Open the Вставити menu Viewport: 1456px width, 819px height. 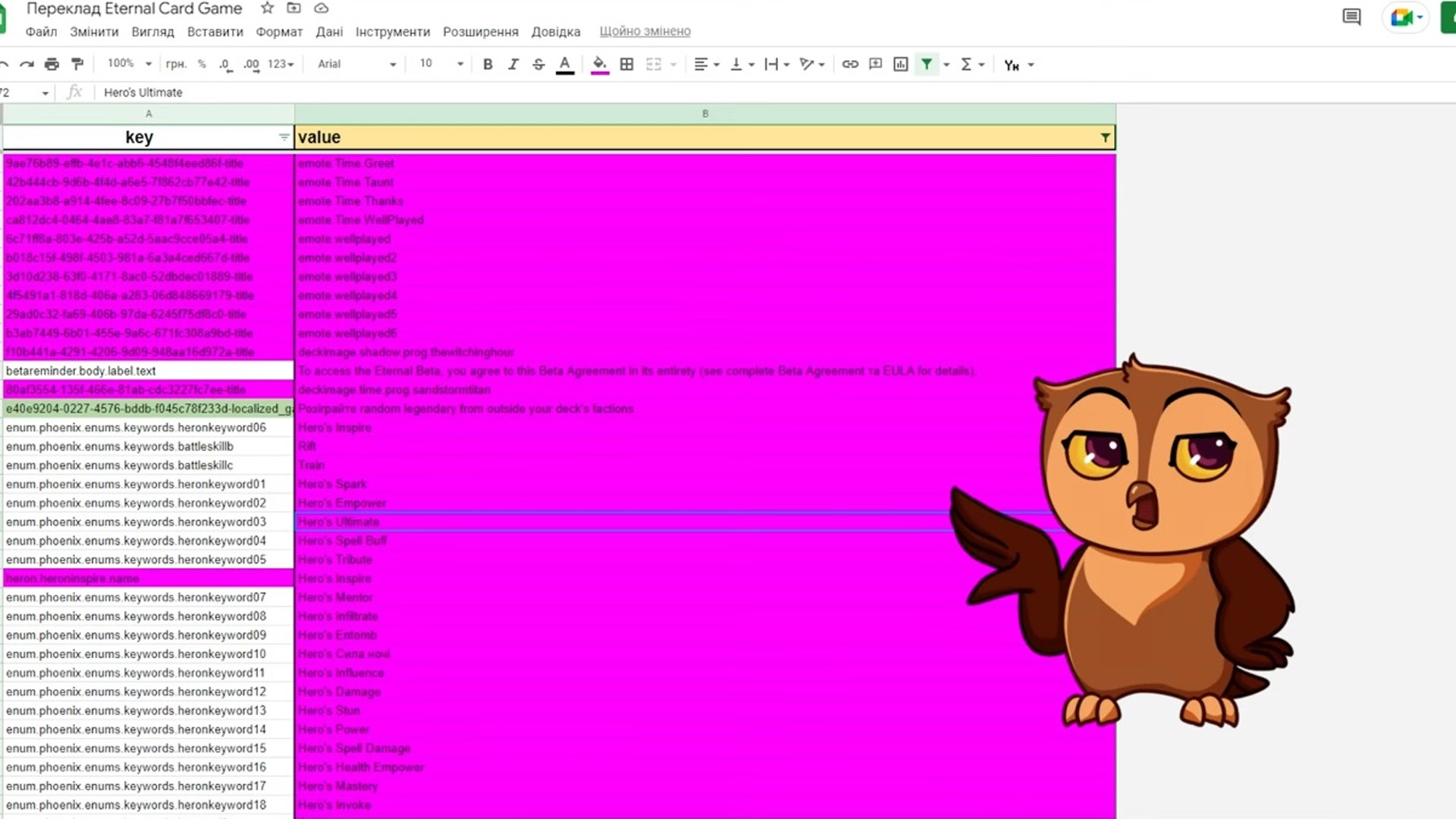pyautogui.click(x=215, y=32)
